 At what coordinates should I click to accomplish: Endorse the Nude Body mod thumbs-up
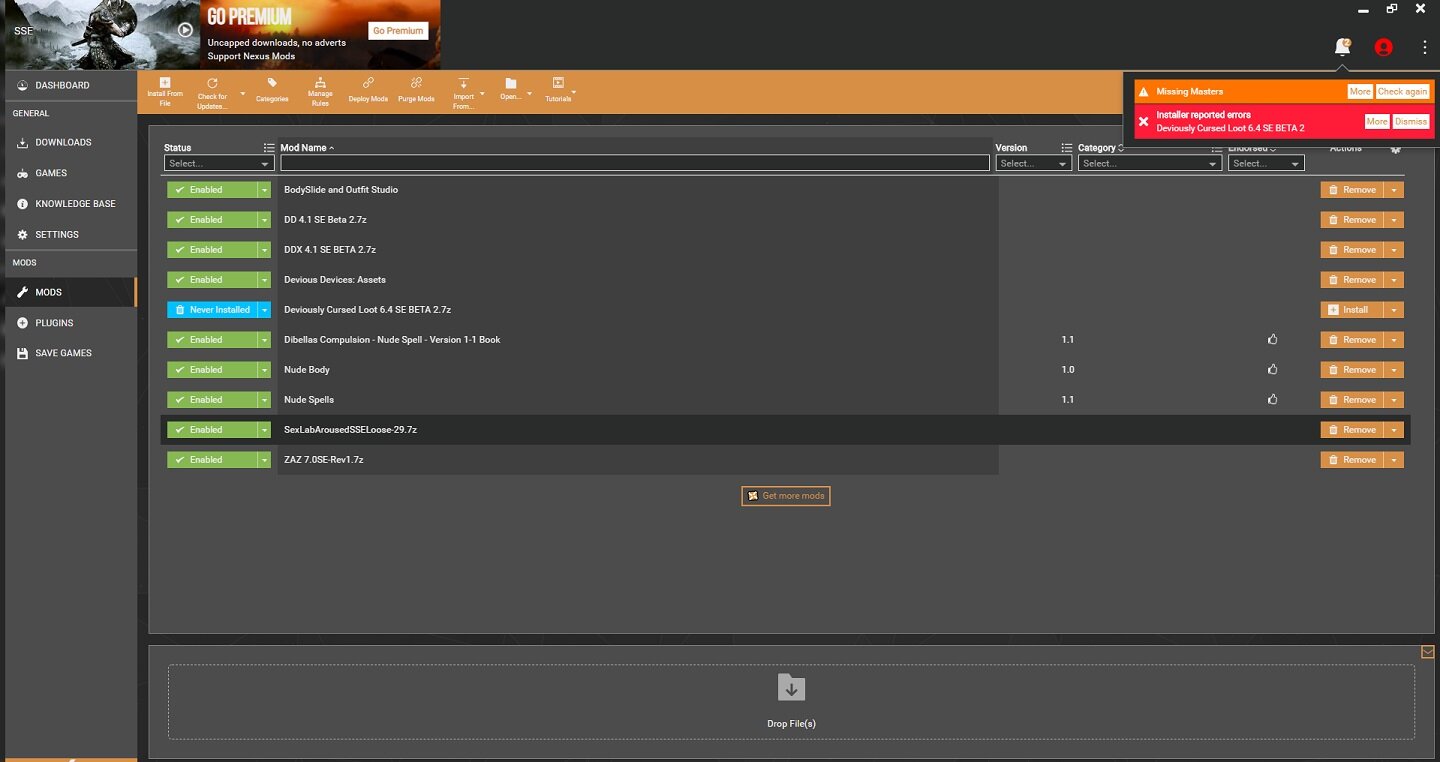(1272, 370)
